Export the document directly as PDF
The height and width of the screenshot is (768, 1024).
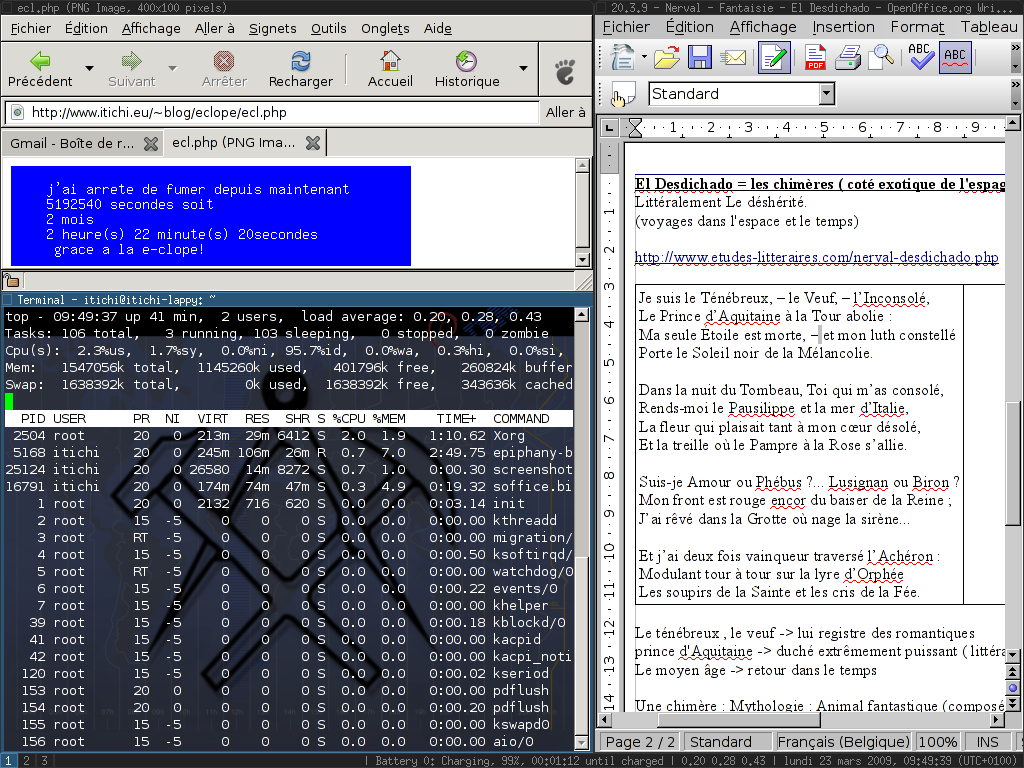[x=815, y=57]
